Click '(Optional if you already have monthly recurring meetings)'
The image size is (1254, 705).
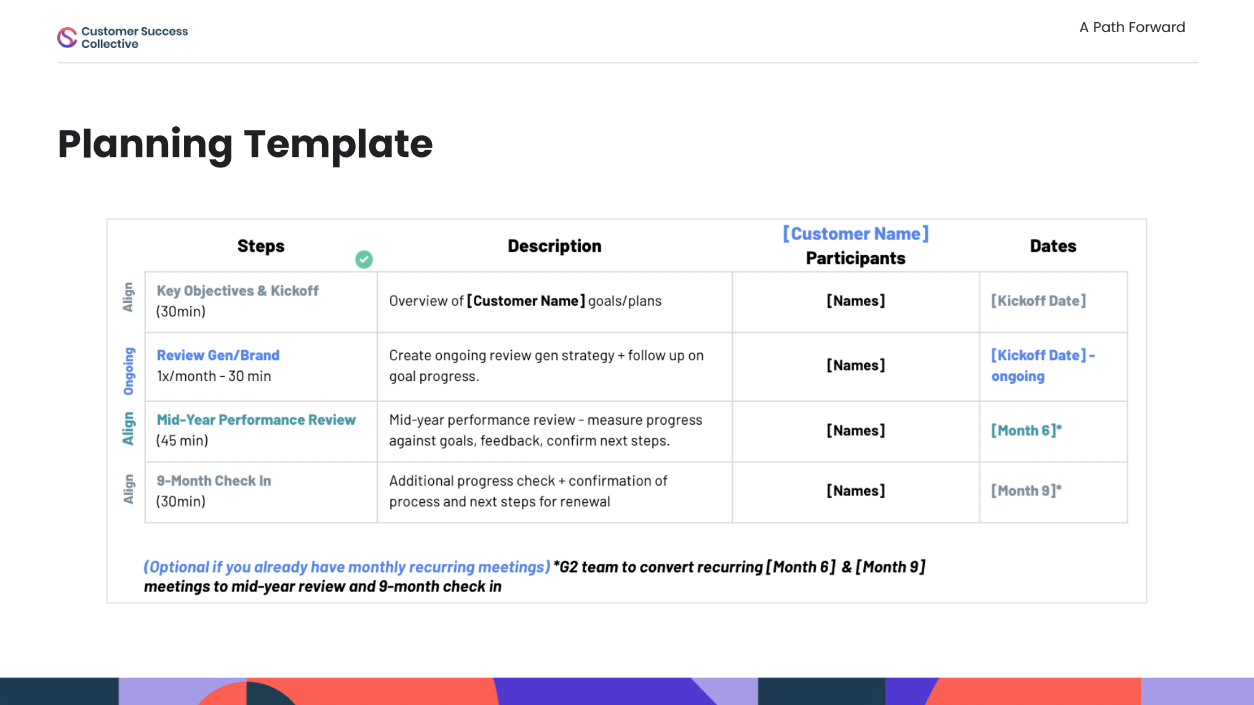click(347, 567)
